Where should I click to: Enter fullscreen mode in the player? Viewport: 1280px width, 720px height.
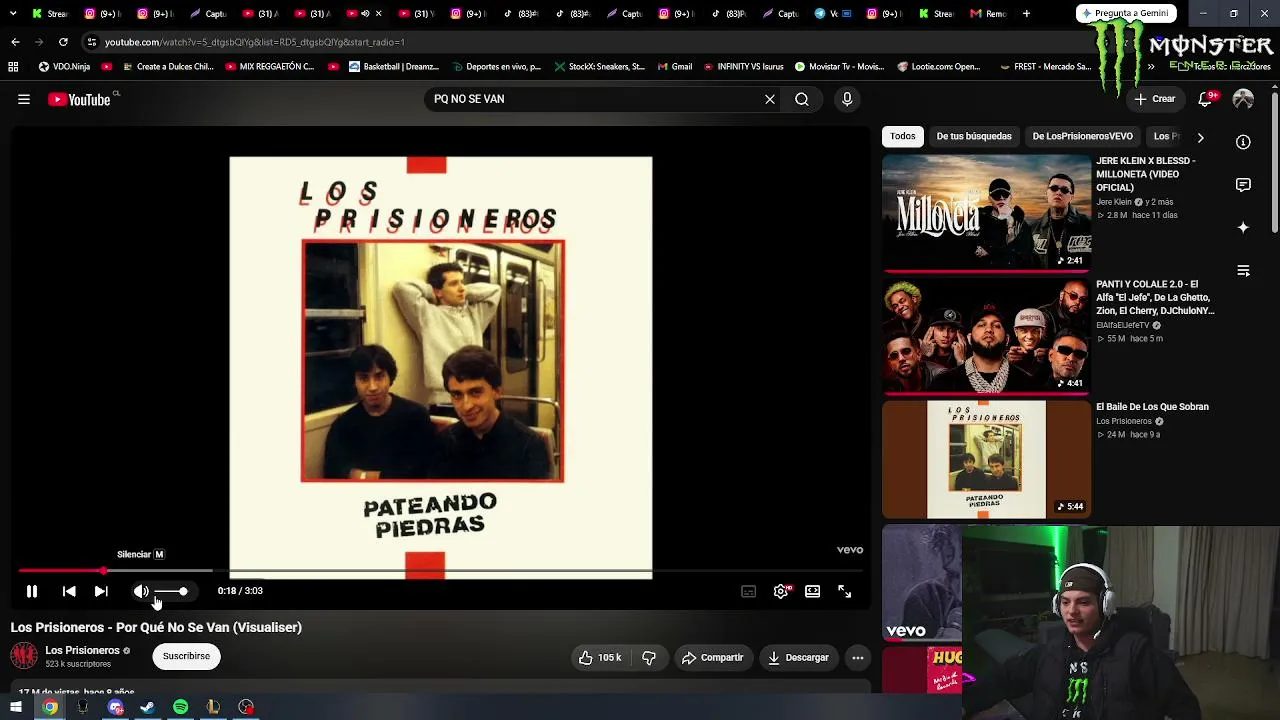845,591
